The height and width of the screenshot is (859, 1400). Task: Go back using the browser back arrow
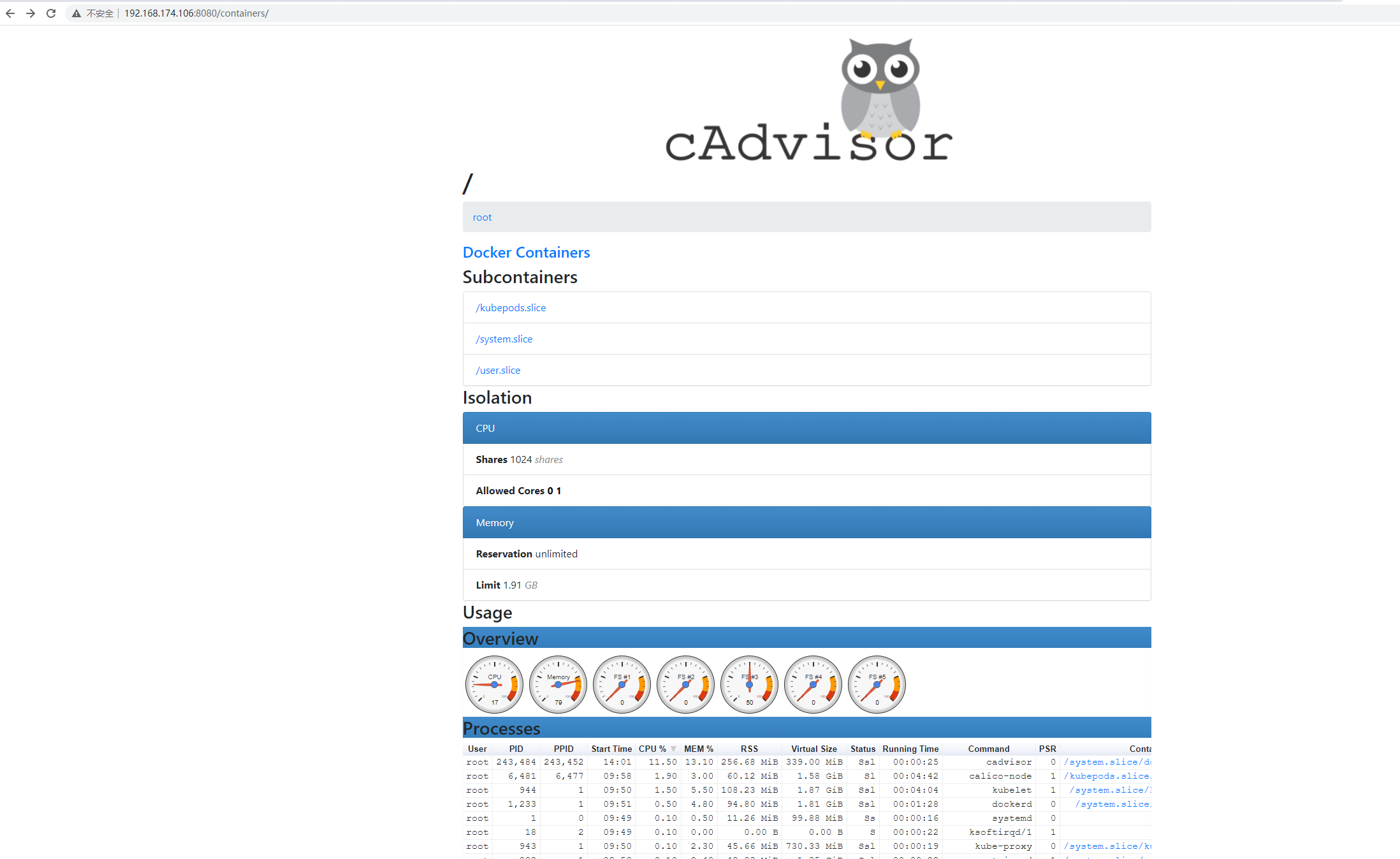10,13
